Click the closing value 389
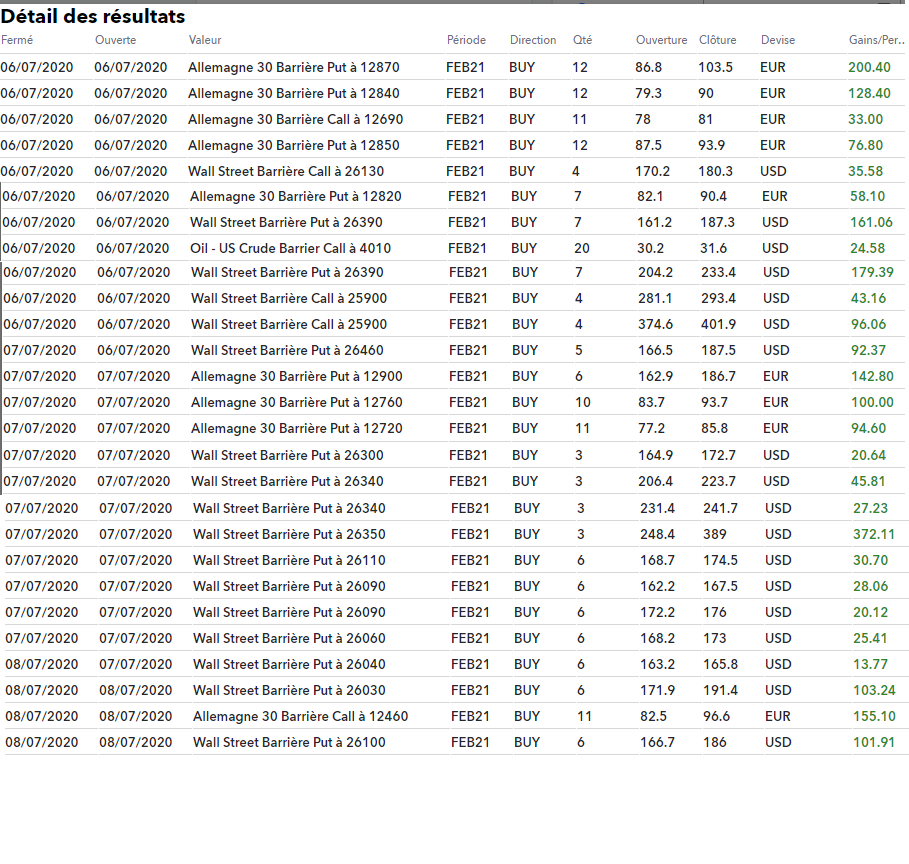 pos(714,535)
